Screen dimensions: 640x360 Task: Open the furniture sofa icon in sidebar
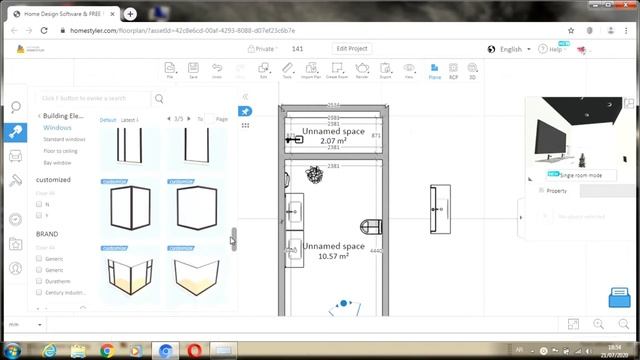pyautogui.click(x=16, y=156)
